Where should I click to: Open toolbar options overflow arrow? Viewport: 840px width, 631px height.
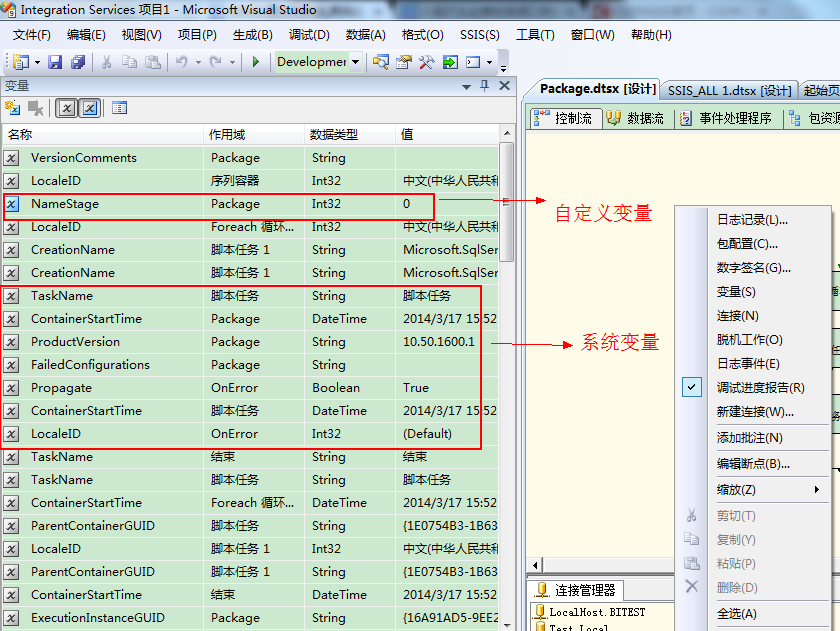pos(504,68)
